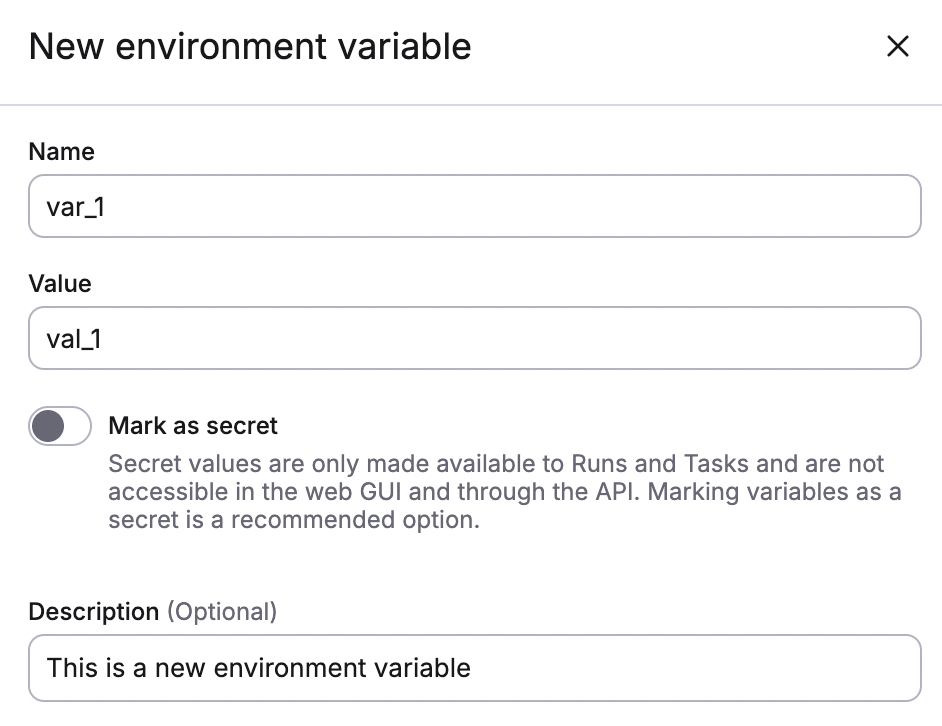The width and height of the screenshot is (942, 726).
Task: Close the New environment variable dialog
Action: 897,46
